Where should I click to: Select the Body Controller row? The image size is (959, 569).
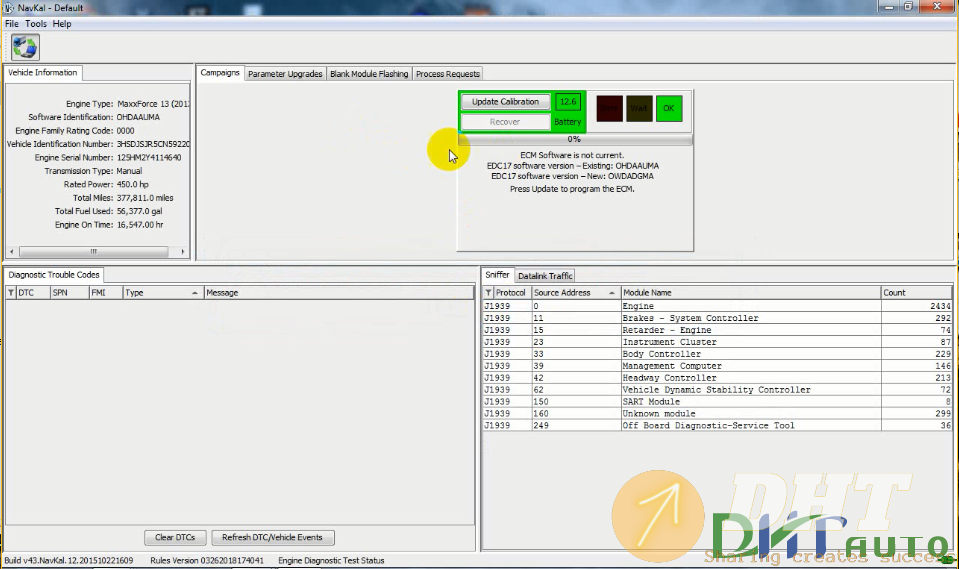pyautogui.click(x=717, y=354)
